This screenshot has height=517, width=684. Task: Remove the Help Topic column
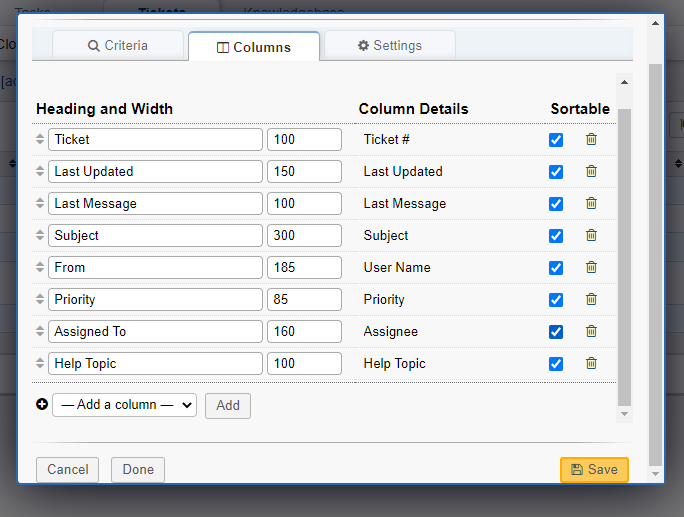tap(591, 364)
